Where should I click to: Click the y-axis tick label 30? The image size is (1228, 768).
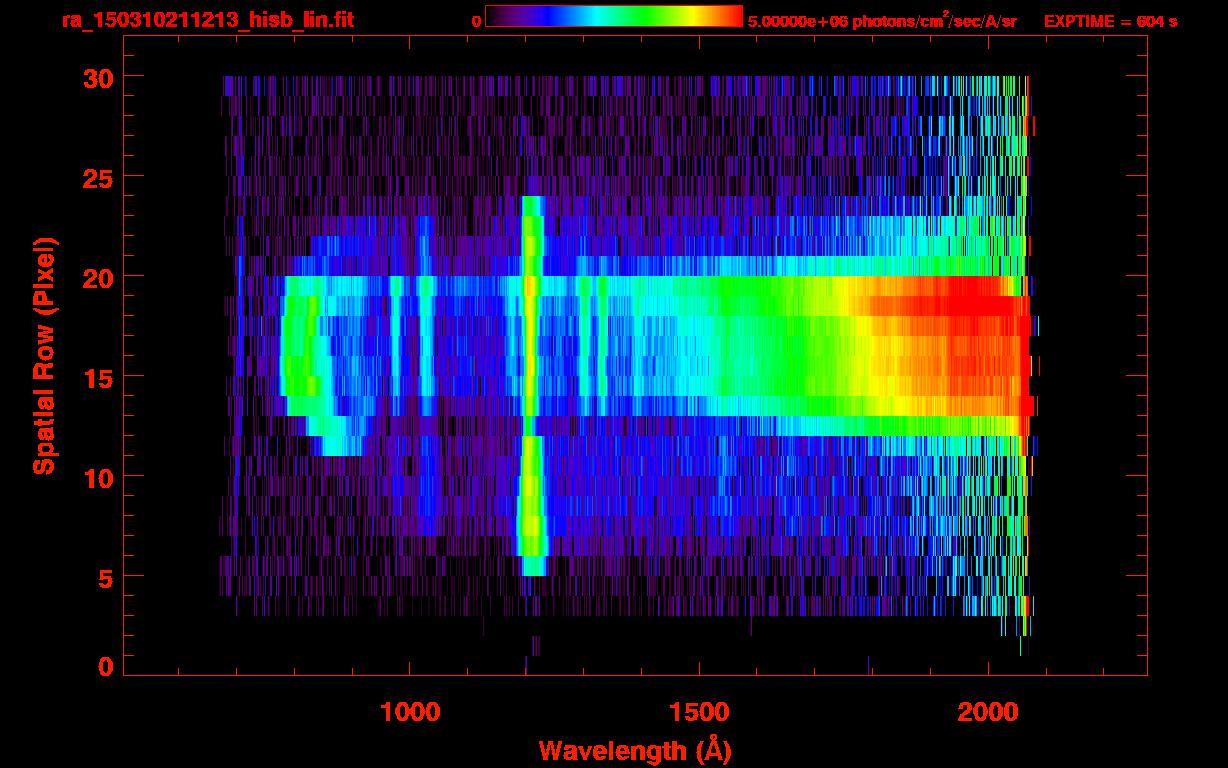(x=98, y=77)
